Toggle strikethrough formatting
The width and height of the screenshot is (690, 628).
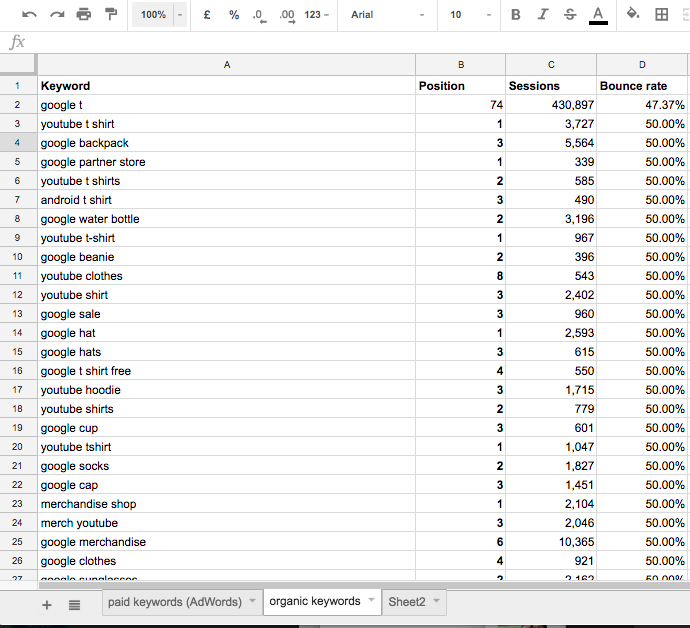coord(570,15)
